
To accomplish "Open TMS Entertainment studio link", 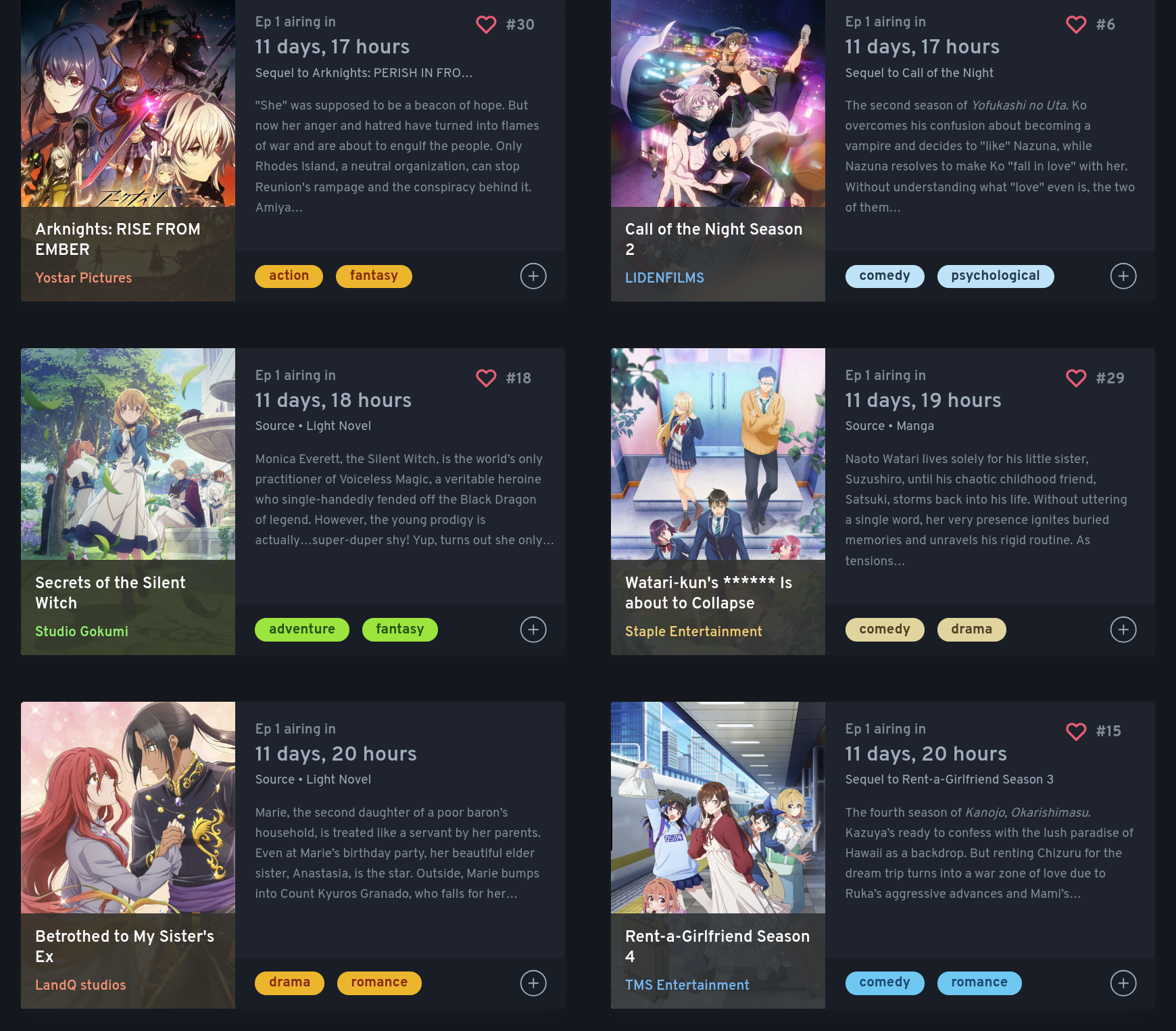I will [x=687, y=985].
